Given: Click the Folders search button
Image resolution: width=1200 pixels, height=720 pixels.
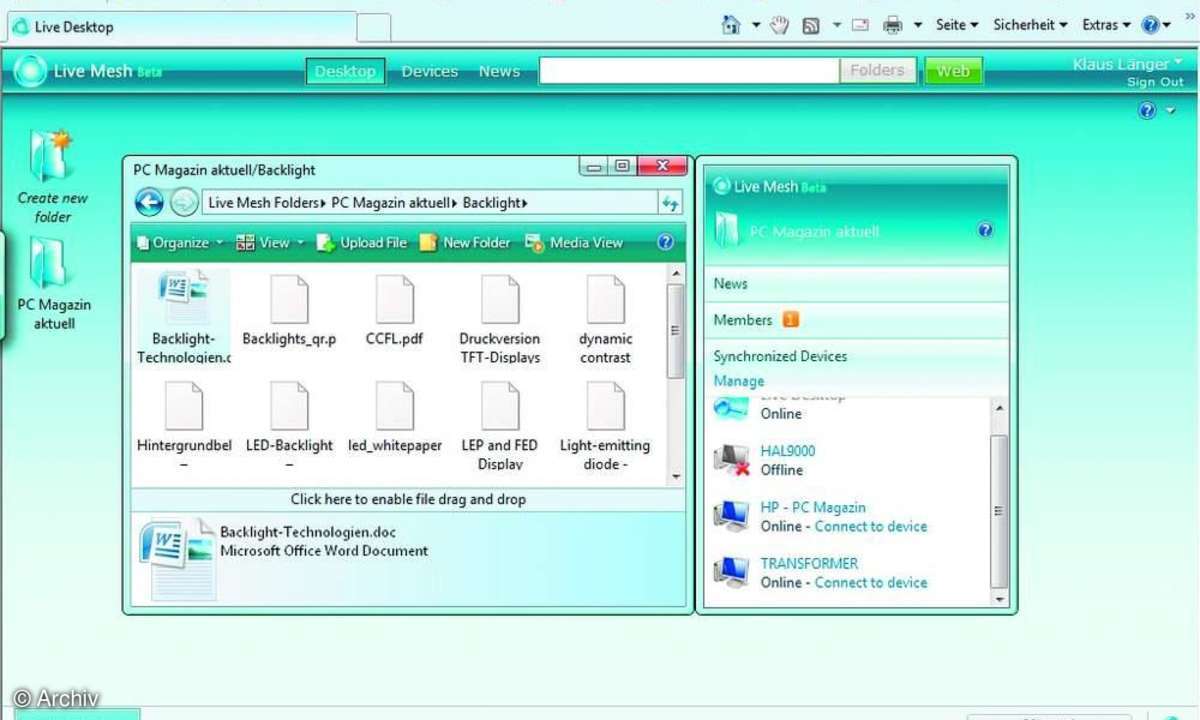Looking at the screenshot, I should [877, 70].
